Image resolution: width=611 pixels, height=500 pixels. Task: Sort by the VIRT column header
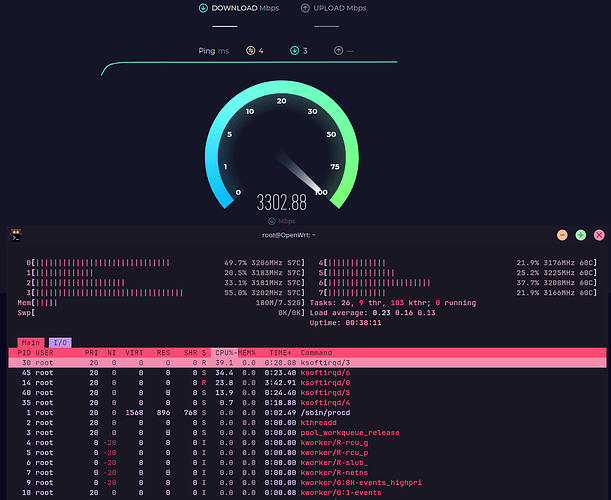pos(134,353)
